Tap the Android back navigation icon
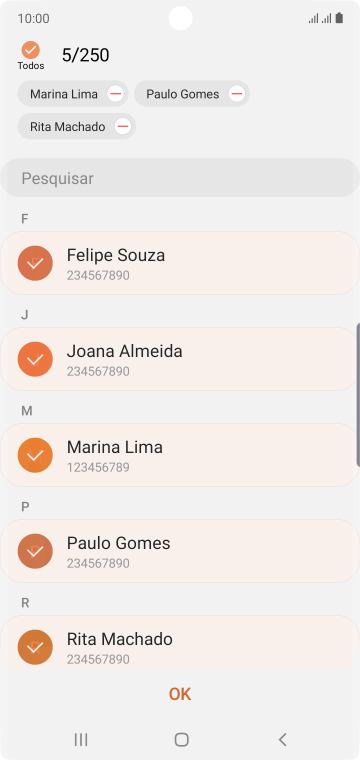Image resolution: width=360 pixels, height=760 pixels. point(282,739)
